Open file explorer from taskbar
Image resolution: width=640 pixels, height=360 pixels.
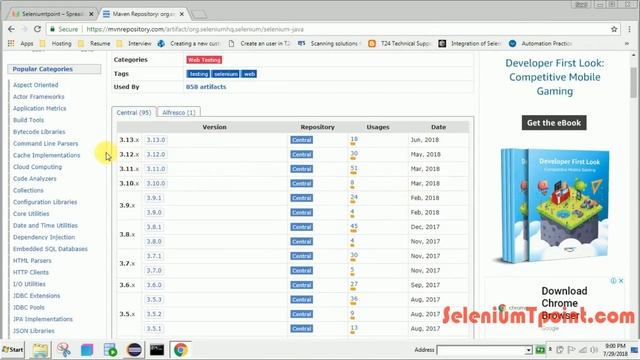40,350
